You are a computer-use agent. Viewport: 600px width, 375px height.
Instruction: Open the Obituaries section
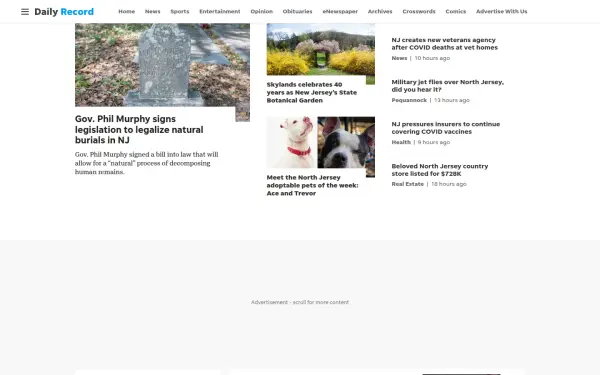pos(297,11)
